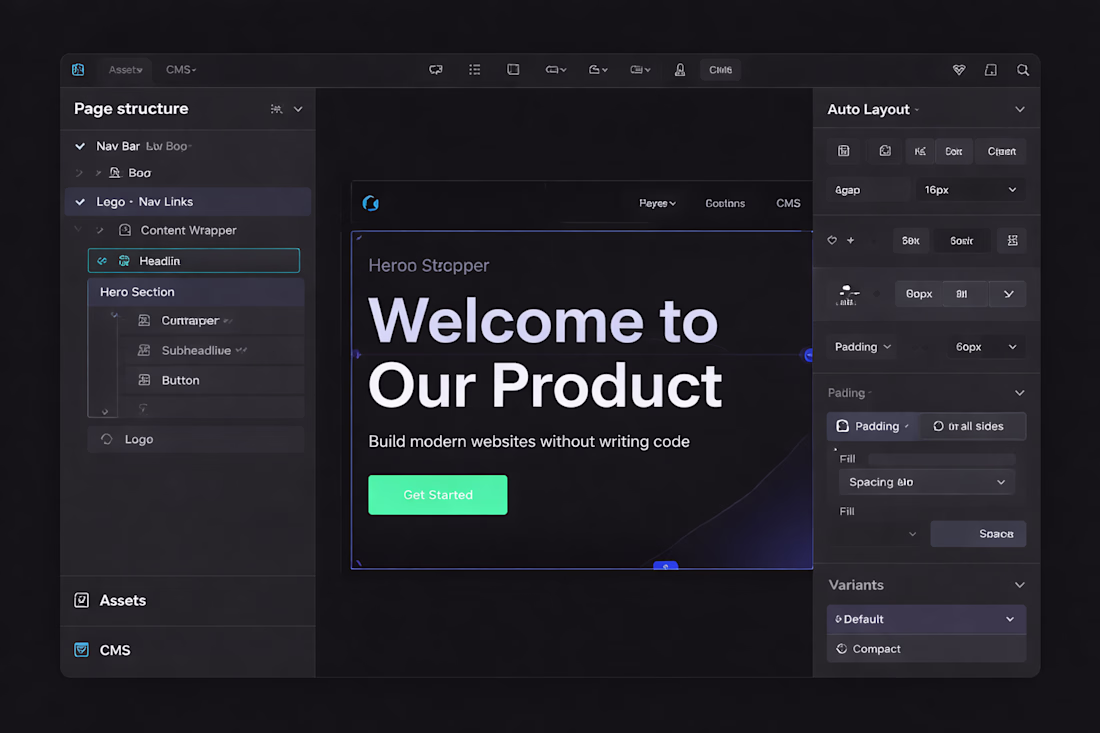Select the Cτuen layout option
The height and width of the screenshot is (733, 1100).
(1001, 151)
